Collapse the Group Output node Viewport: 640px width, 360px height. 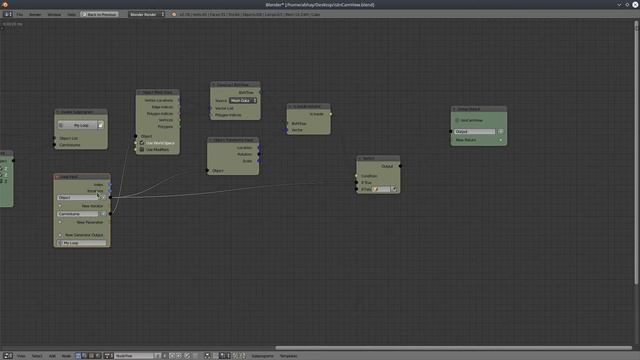click(x=454, y=109)
